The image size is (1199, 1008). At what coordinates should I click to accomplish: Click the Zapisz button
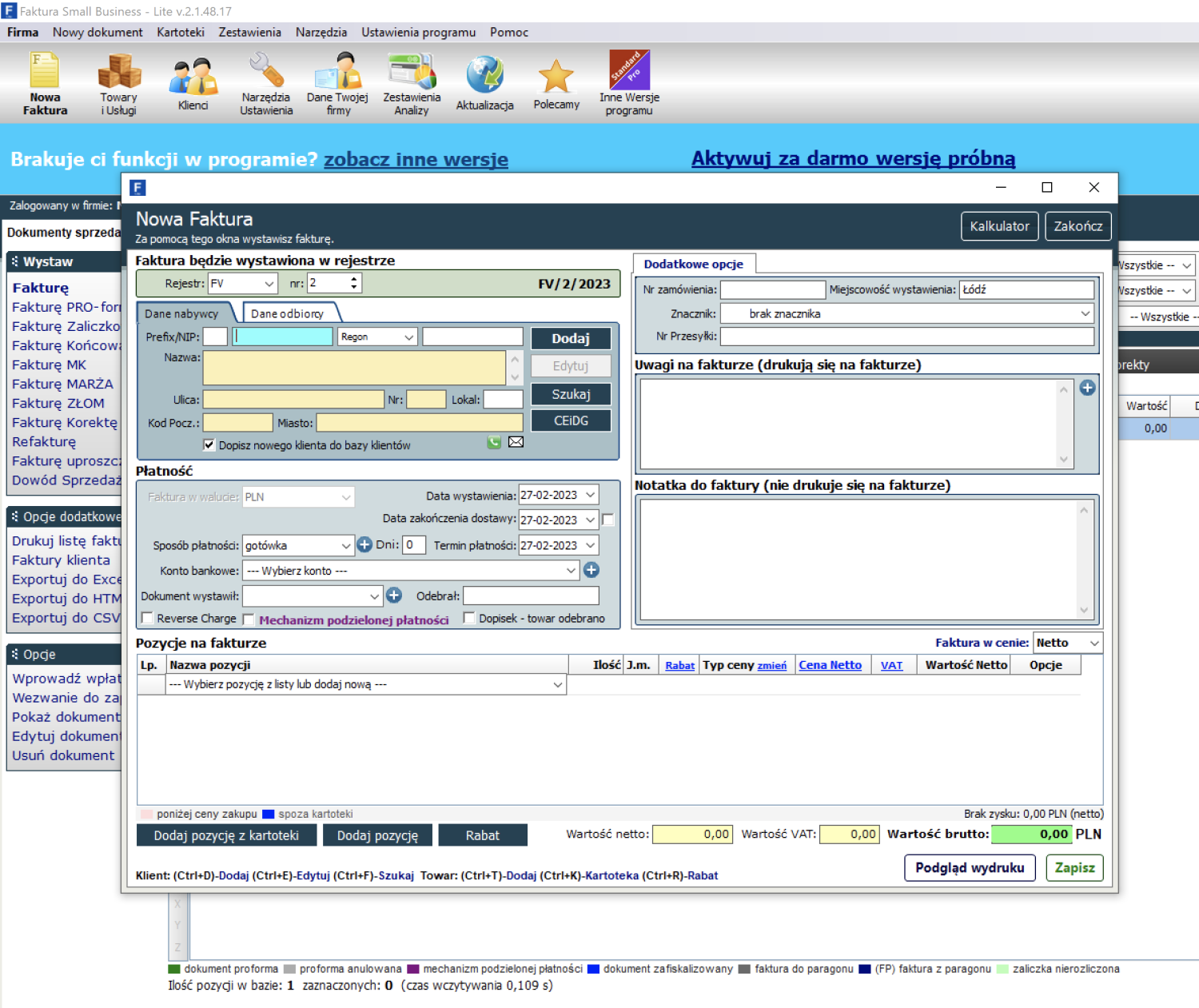pos(1074,867)
